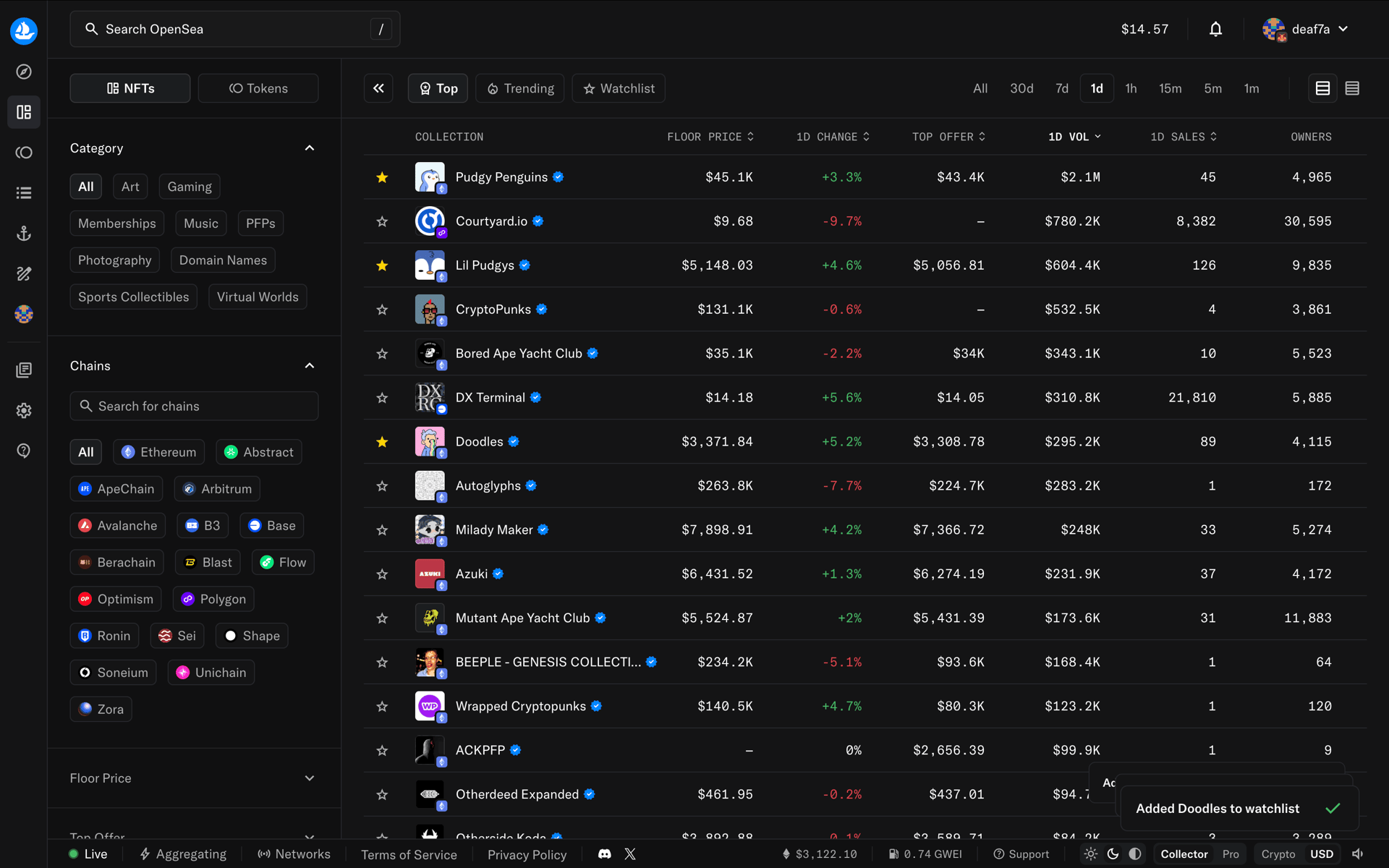Viewport: 1389px width, 868px height.
Task: Filter chains by Polygon
Action: [x=213, y=599]
